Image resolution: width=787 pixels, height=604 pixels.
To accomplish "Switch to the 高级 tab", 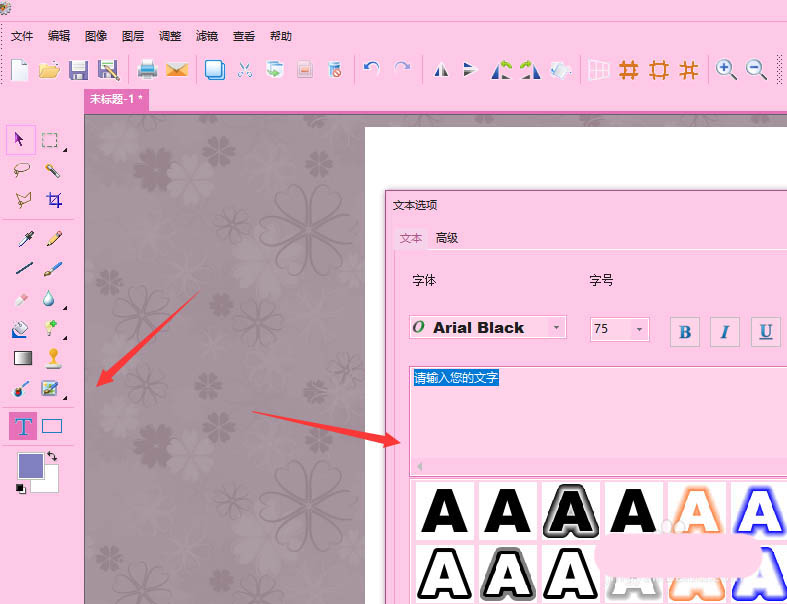I will click(x=447, y=238).
